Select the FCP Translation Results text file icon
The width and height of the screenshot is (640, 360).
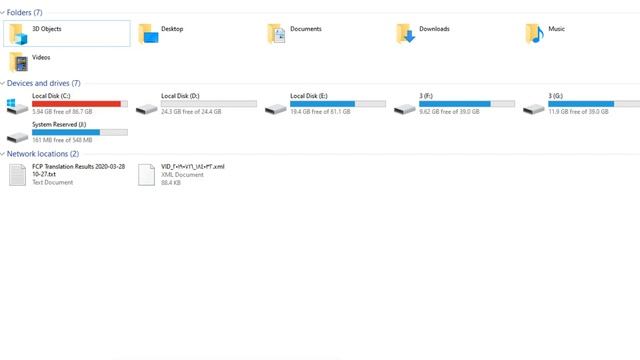(18, 175)
